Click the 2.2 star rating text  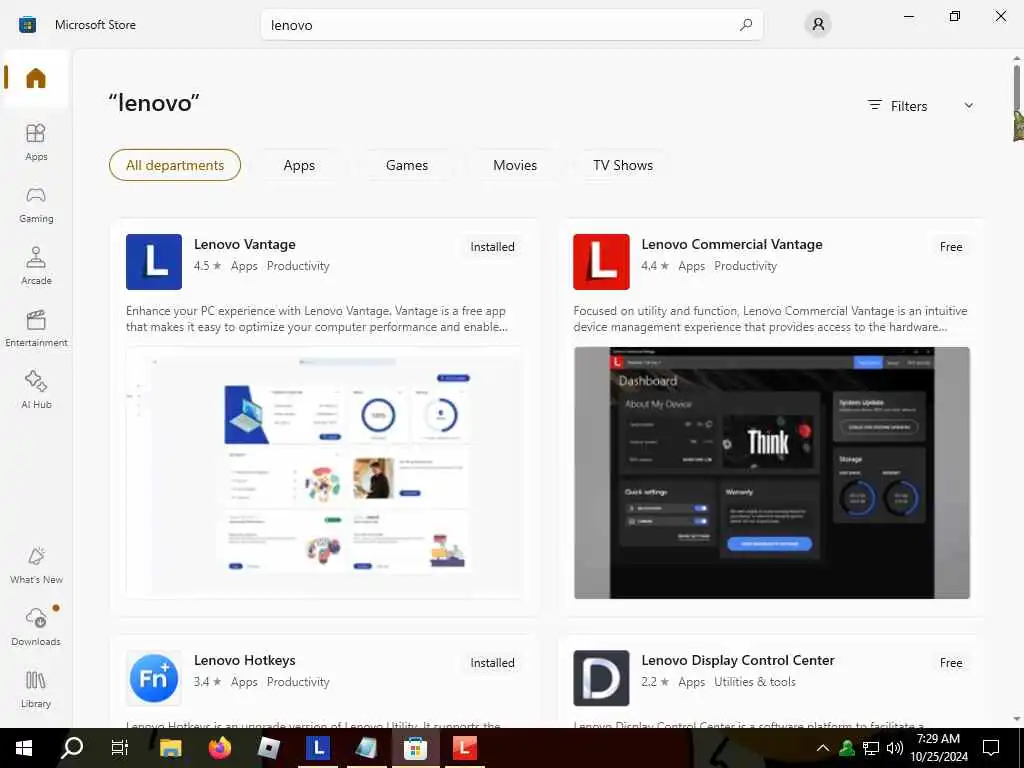pyautogui.click(x=655, y=682)
